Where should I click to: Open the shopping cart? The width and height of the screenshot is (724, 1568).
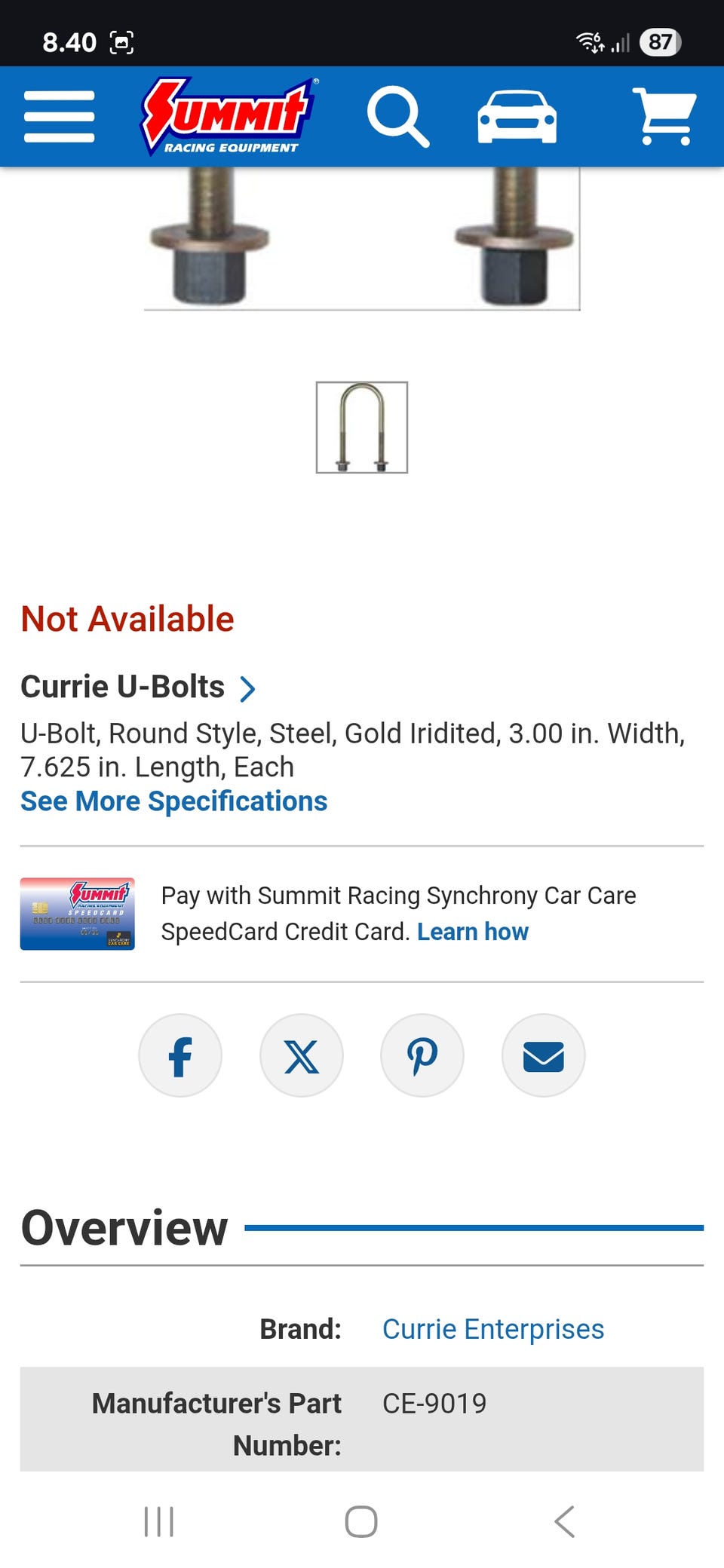pyautogui.click(x=664, y=117)
